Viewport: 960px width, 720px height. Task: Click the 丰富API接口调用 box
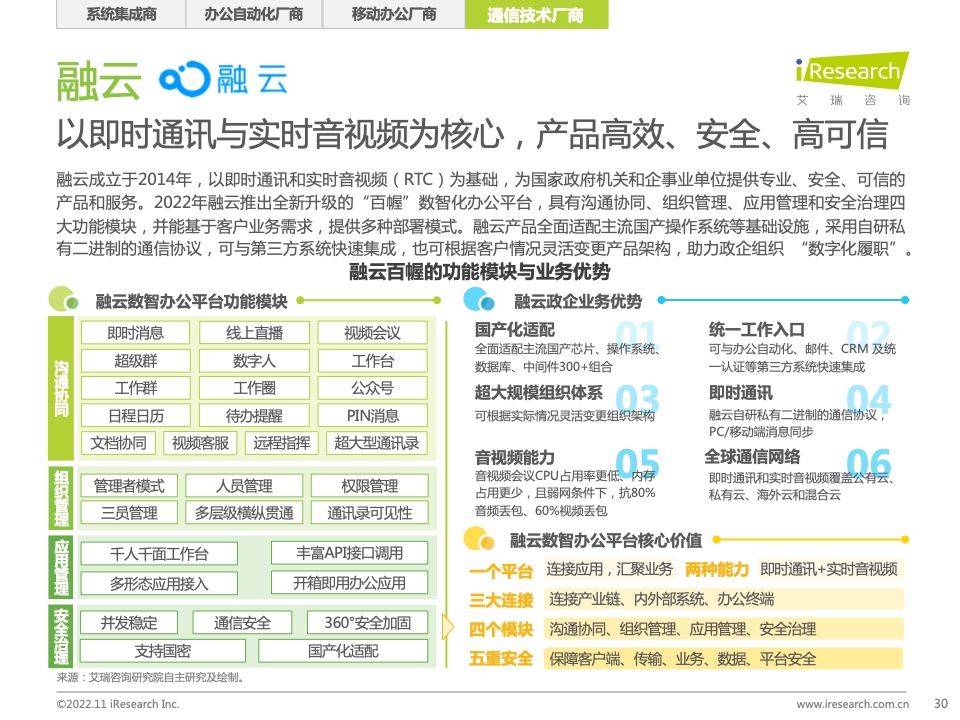[x=349, y=553]
